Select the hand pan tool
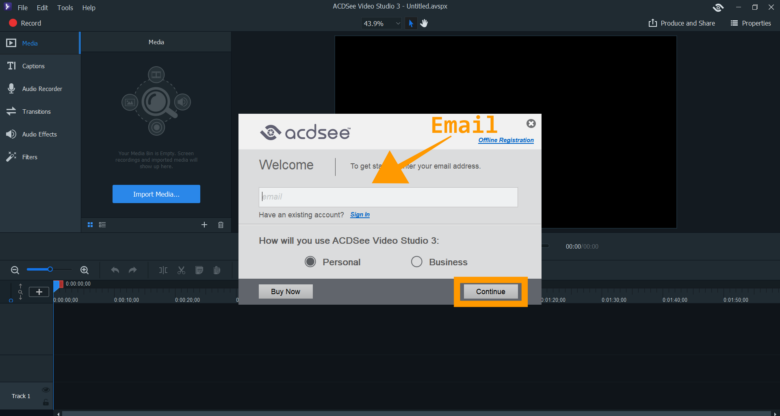 coord(424,23)
